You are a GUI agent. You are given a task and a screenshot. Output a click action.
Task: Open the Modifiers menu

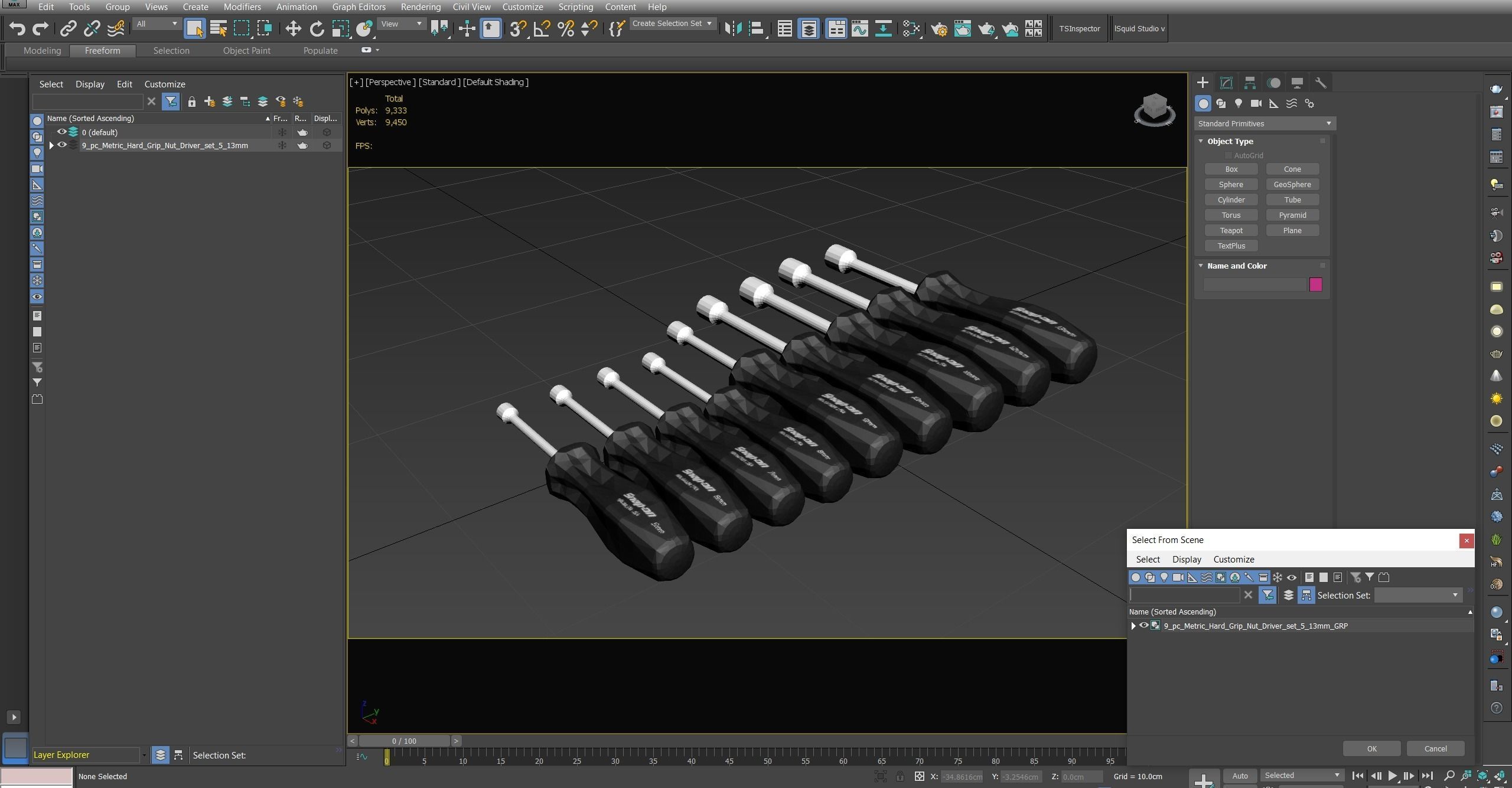pyautogui.click(x=242, y=7)
